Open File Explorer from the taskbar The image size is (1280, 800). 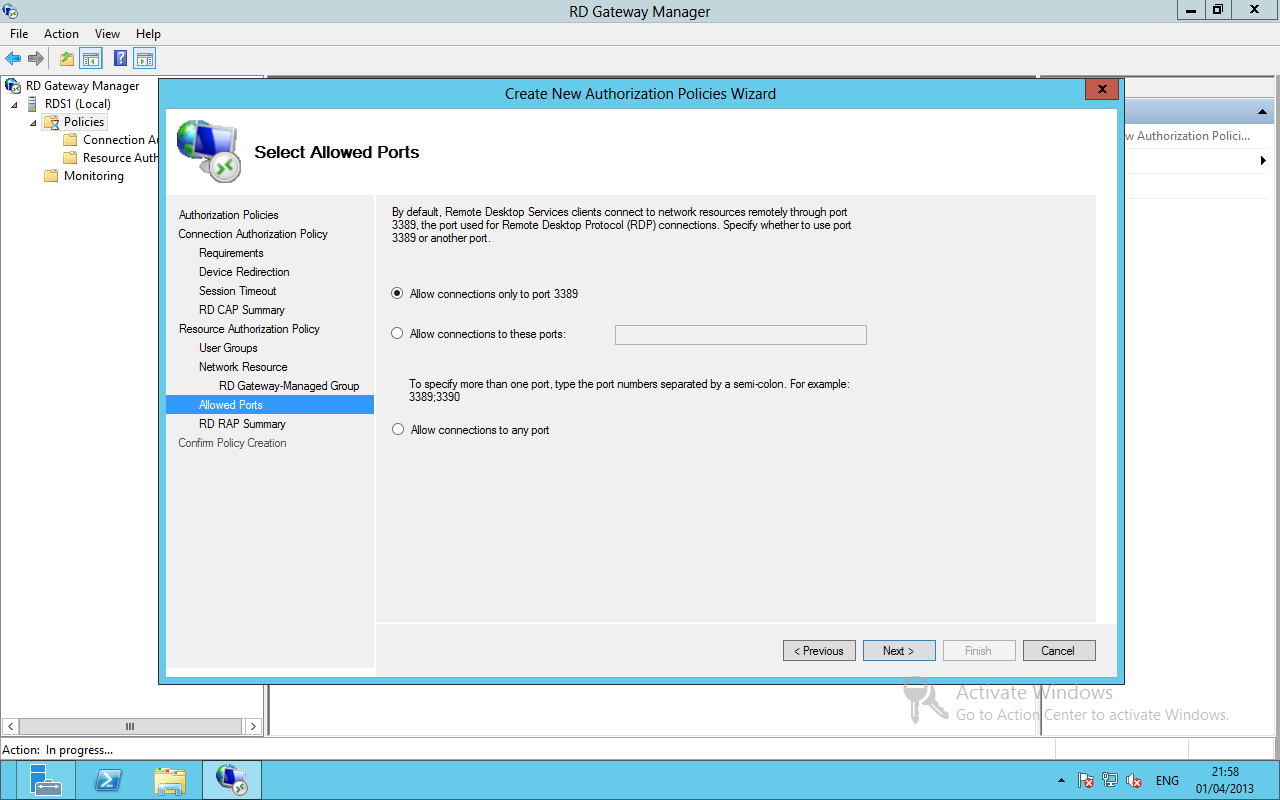pos(170,780)
